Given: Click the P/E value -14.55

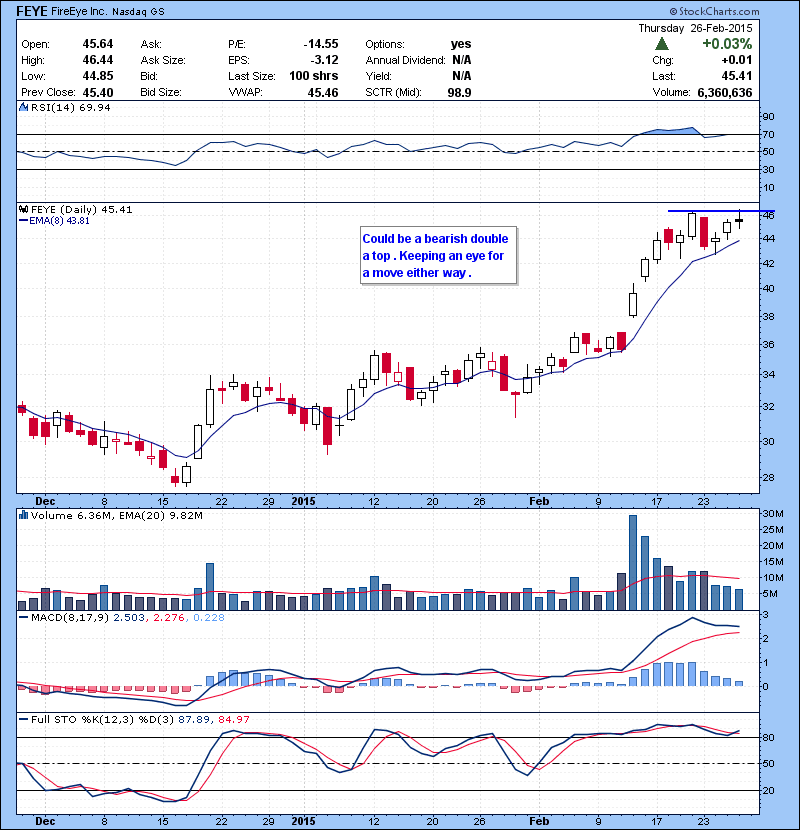Looking at the screenshot, I should [321, 44].
